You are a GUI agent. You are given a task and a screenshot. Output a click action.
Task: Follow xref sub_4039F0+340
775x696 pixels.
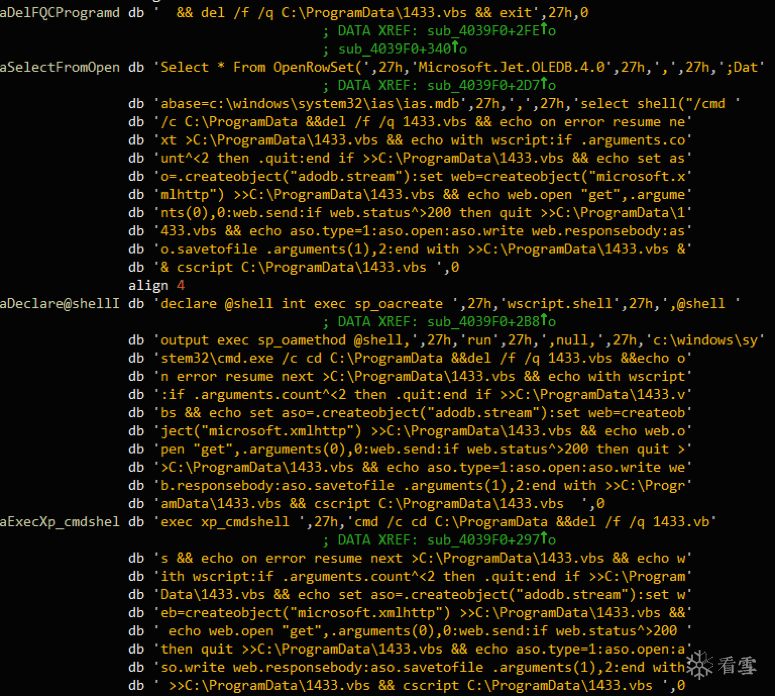pyautogui.click(x=402, y=49)
